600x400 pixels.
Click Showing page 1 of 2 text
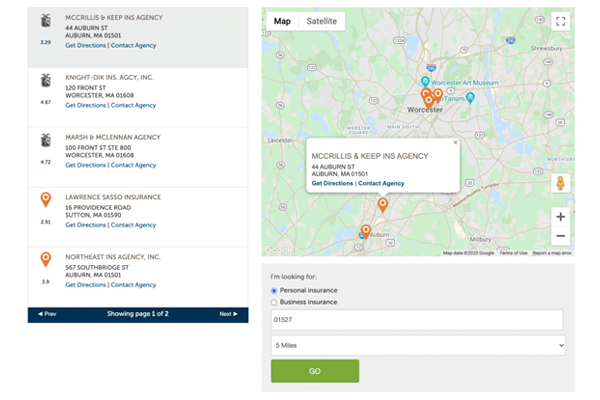[138, 314]
